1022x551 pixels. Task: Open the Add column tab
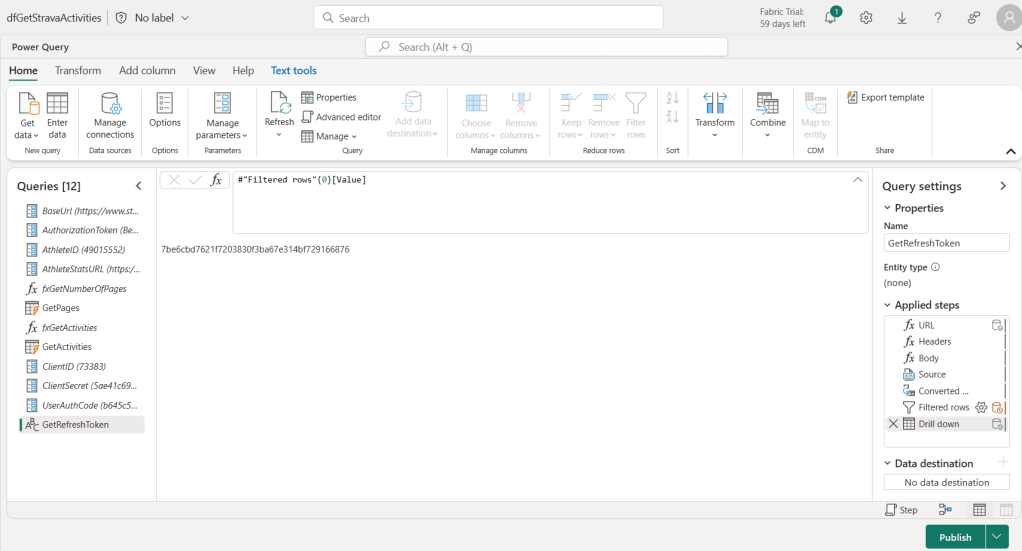pyautogui.click(x=147, y=71)
